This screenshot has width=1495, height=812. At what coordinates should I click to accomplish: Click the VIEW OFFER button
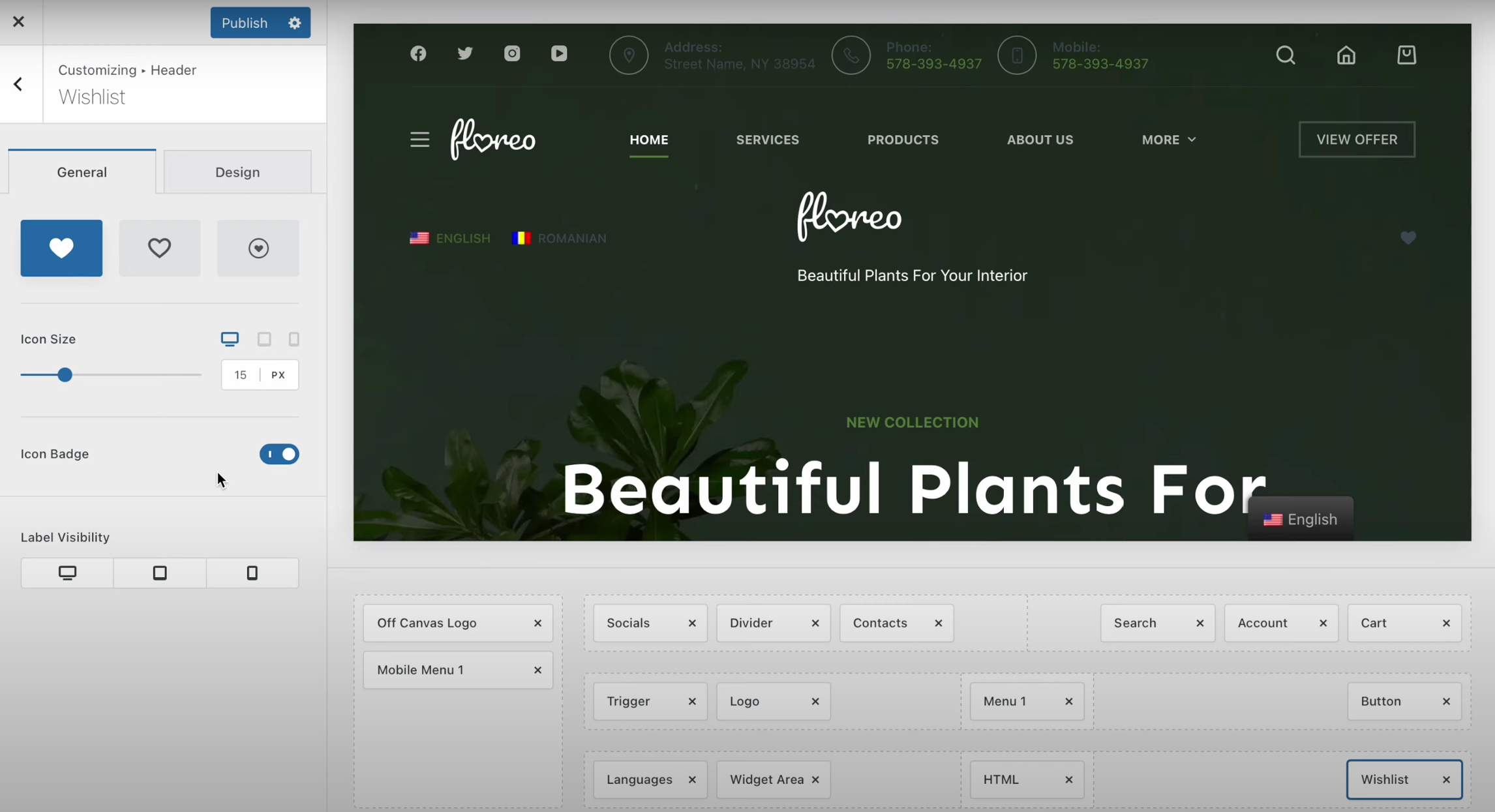1357,140
